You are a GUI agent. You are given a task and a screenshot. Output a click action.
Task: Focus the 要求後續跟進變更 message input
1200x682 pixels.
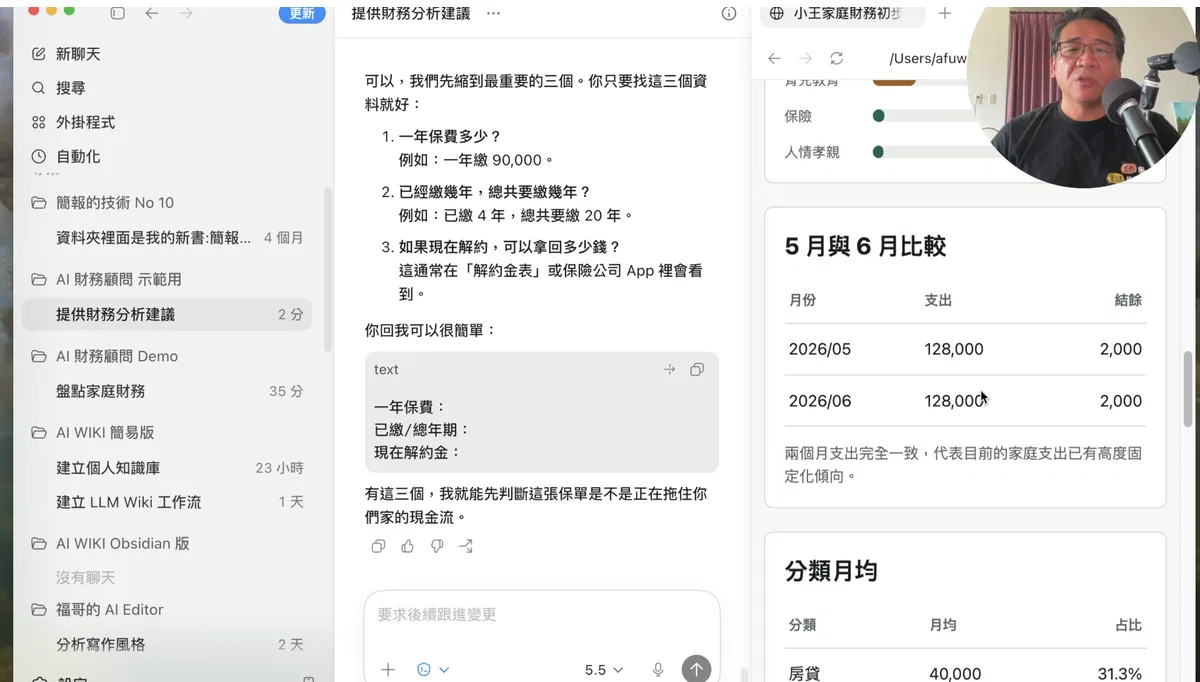pyautogui.click(x=542, y=615)
